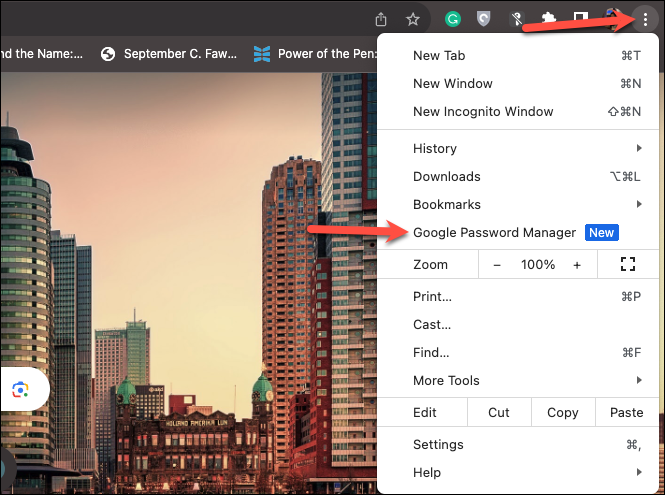Click the grey shield extension icon
665x495 pixels.
point(483,19)
